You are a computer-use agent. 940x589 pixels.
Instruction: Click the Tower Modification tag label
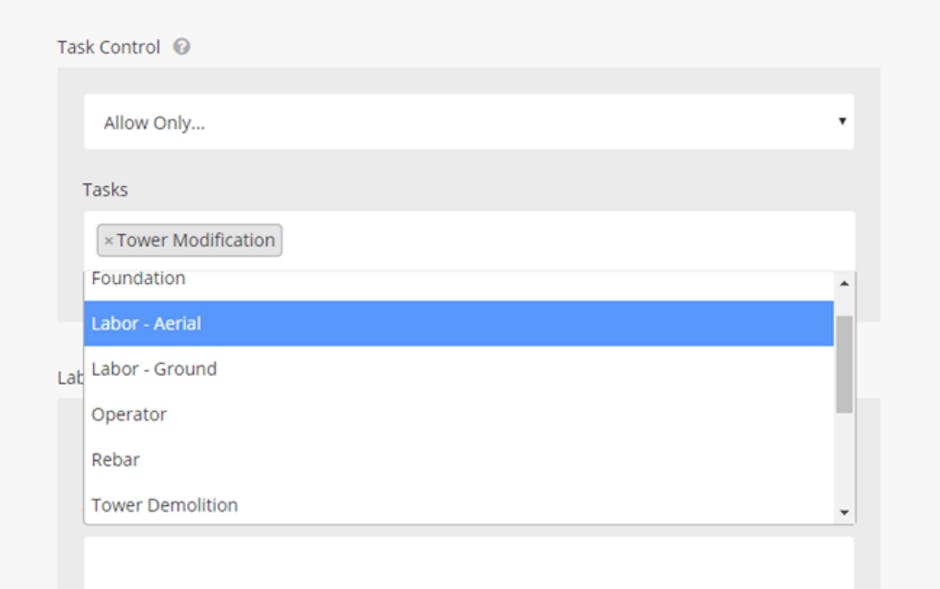[195, 241]
